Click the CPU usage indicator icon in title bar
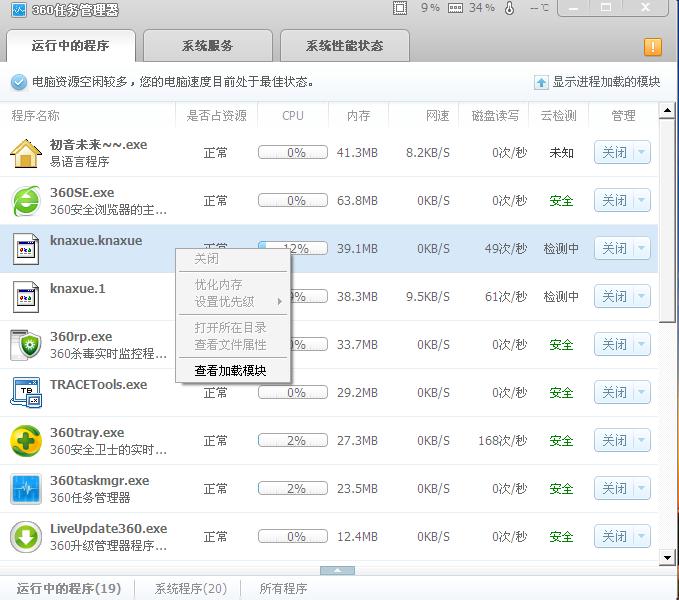This screenshot has width=679, height=600. 400,8
